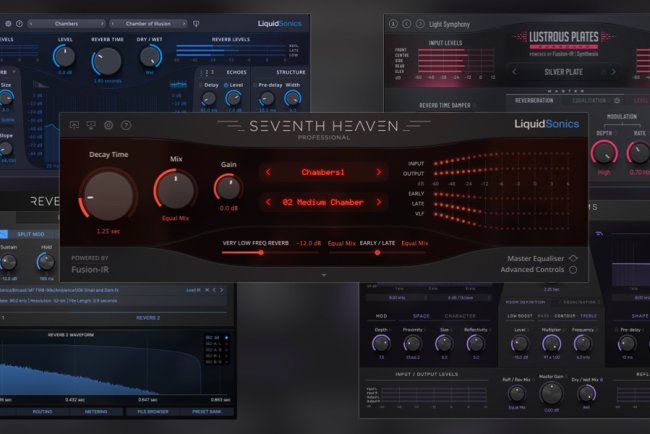Click info icon in the Chambers plugin window
Screen dimensions: 650x434
point(19,24)
